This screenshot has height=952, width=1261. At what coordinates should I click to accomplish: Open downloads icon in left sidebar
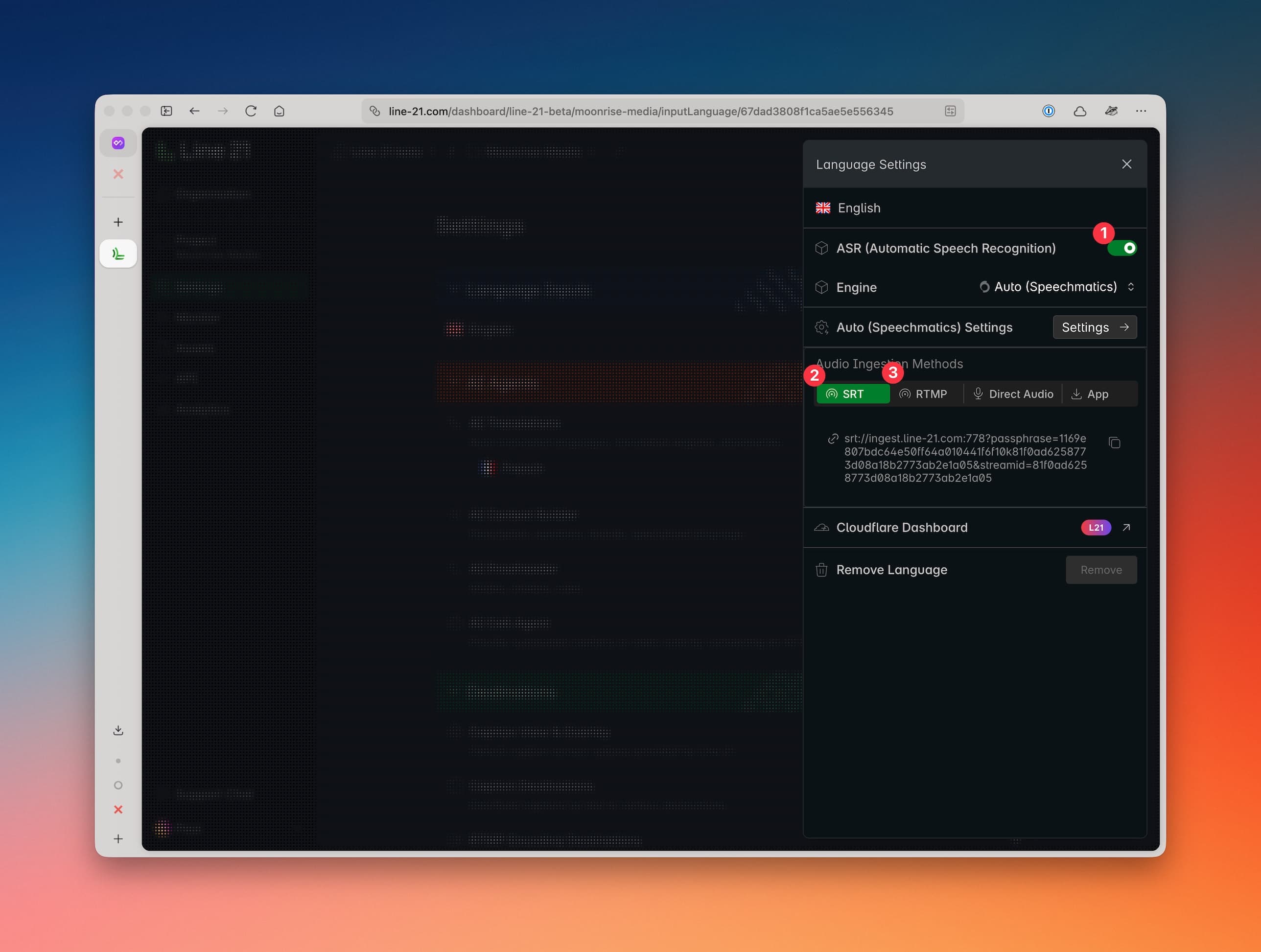click(118, 730)
